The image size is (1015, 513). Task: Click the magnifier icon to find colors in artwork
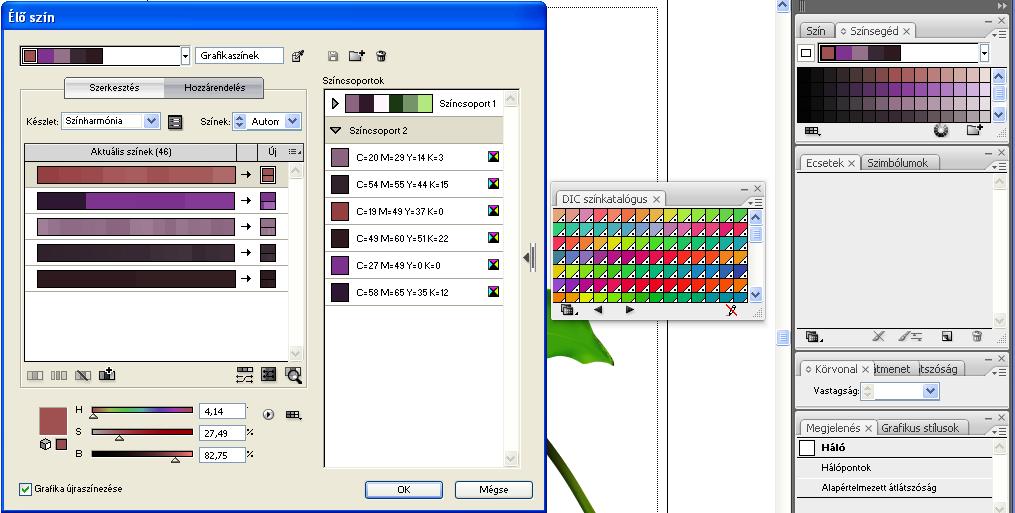point(293,375)
